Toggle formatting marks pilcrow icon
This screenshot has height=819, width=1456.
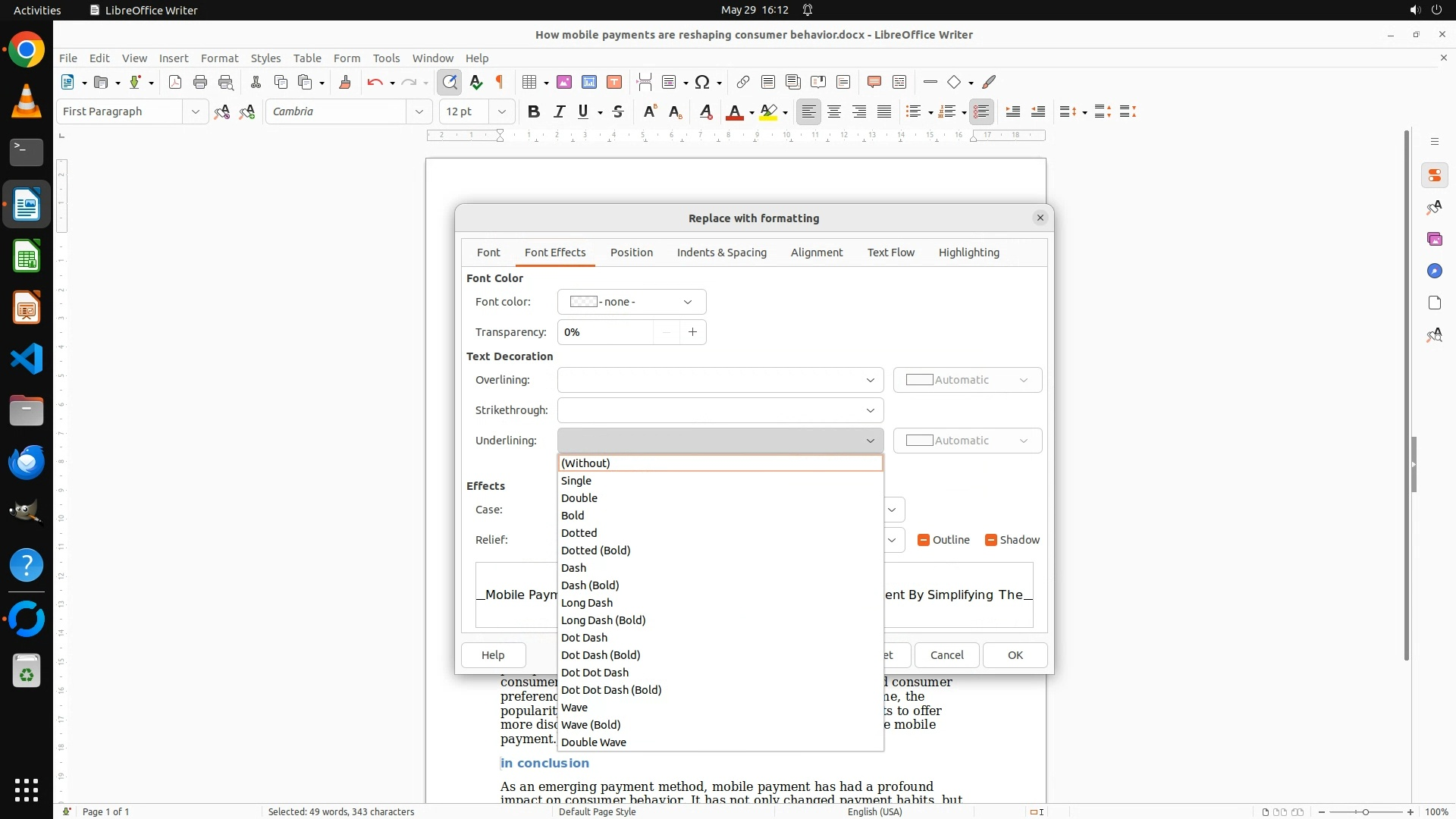(x=500, y=82)
